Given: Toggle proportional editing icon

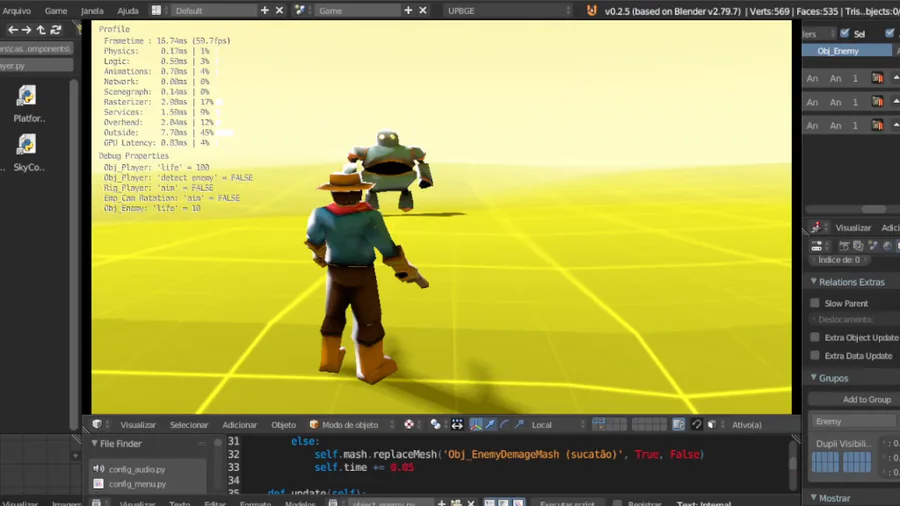Looking at the screenshot, I should click(696, 425).
